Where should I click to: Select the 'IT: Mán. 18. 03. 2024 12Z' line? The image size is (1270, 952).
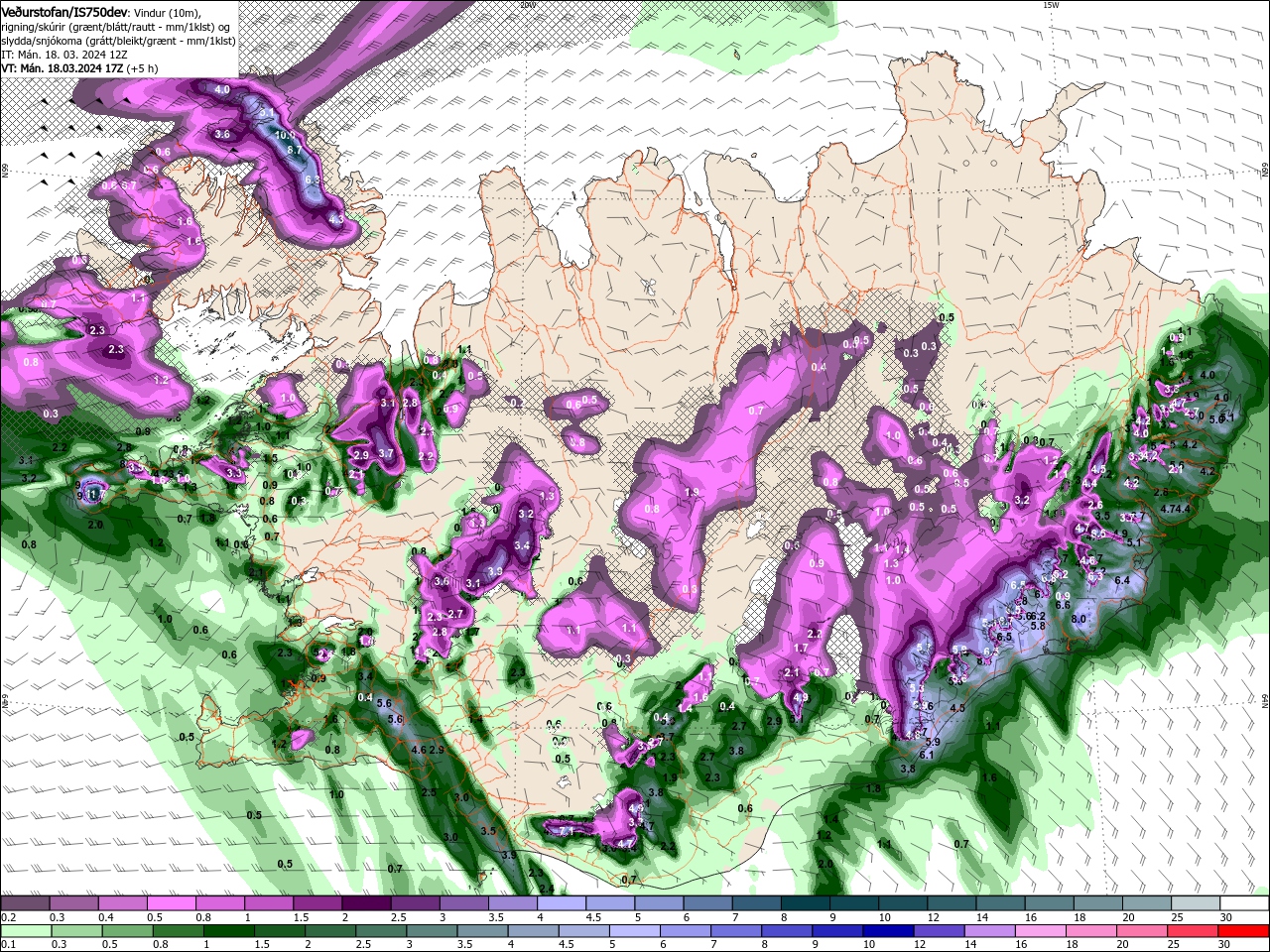tap(66, 55)
